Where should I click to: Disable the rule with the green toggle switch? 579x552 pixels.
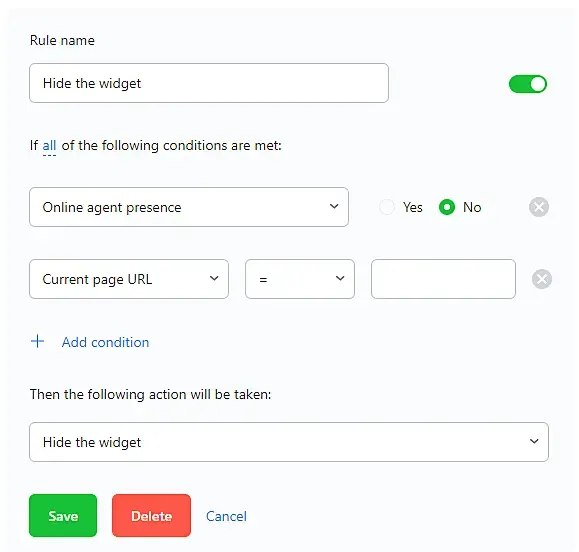(528, 84)
